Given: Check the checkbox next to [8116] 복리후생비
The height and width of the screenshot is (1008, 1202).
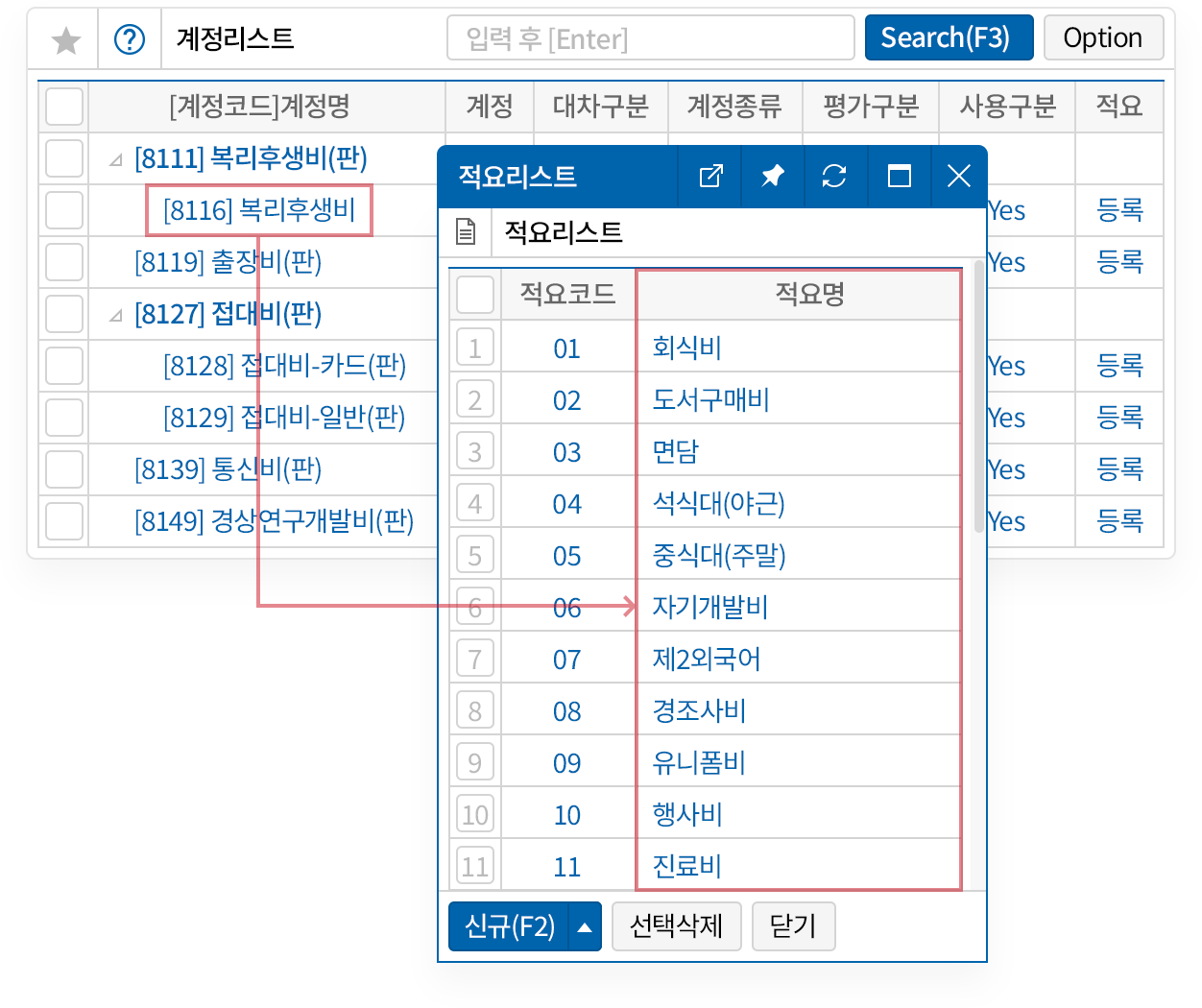Looking at the screenshot, I should pyautogui.click(x=63, y=210).
